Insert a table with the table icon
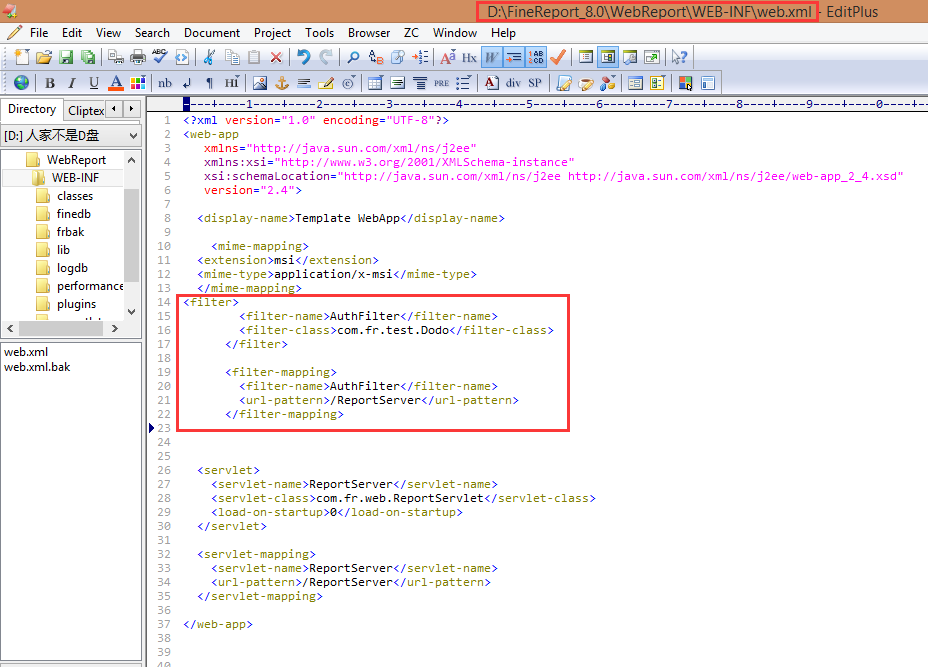This screenshot has height=667, width=928. click(375, 83)
